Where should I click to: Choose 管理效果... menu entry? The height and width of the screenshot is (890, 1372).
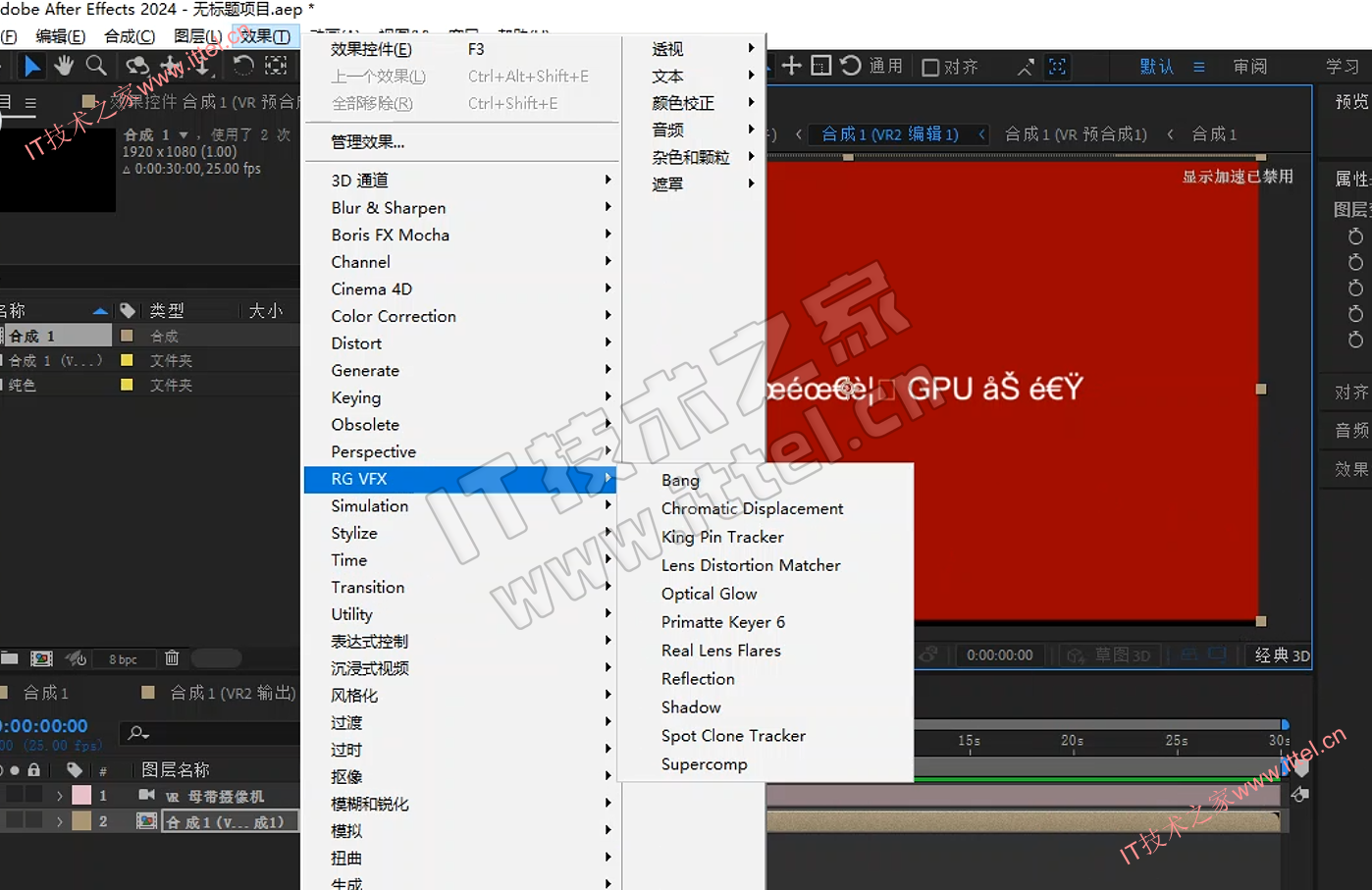pyautogui.click(x=462, y=142)
